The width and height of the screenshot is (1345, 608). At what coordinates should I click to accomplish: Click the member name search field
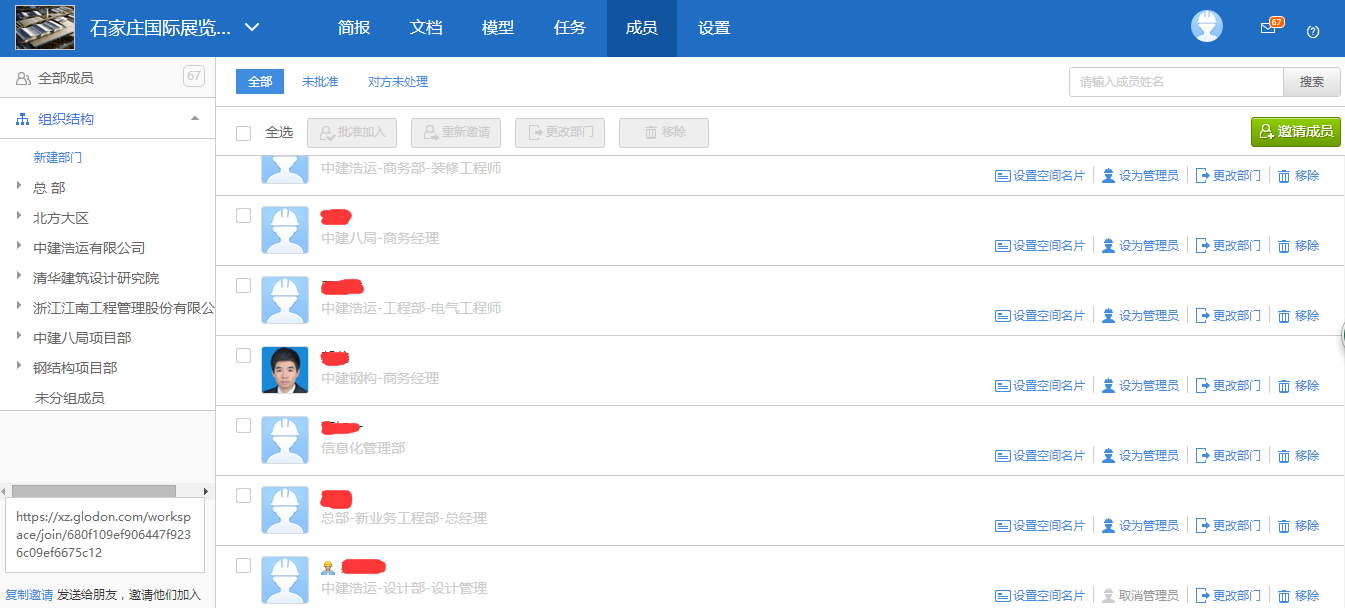pyautogui.click(x=1176, y=82)
